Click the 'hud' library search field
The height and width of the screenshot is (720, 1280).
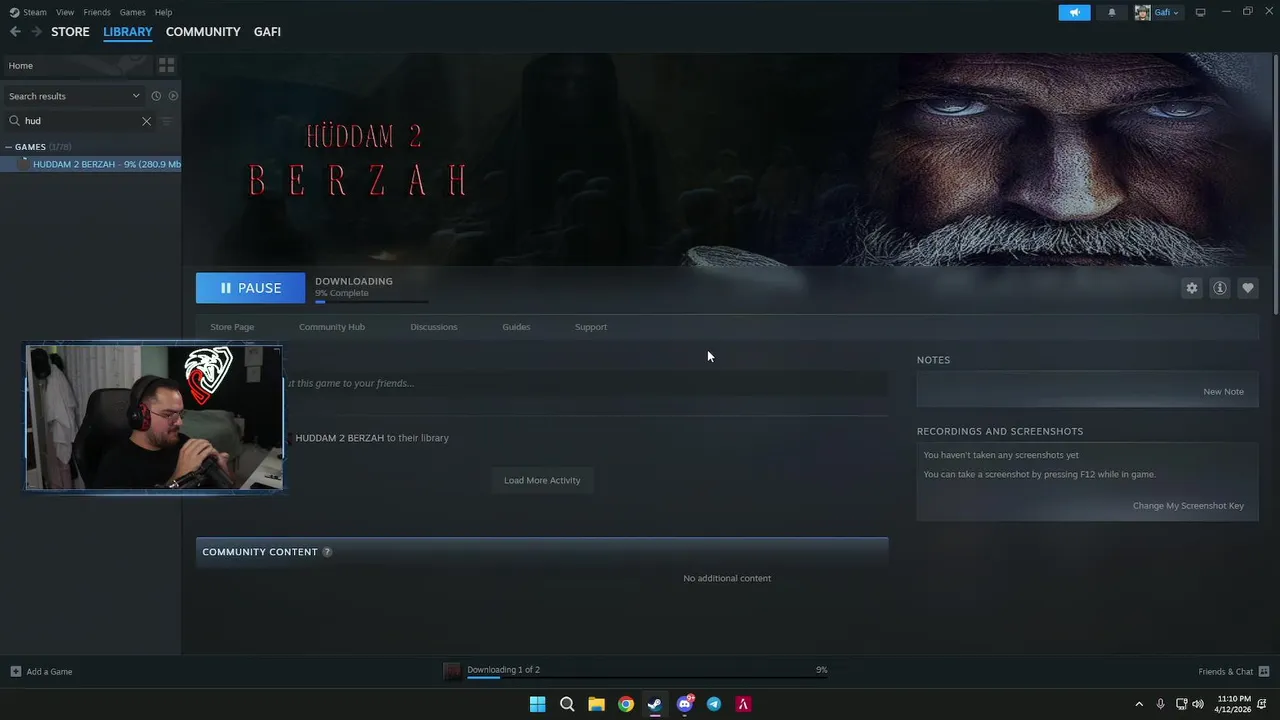point(80,121)
